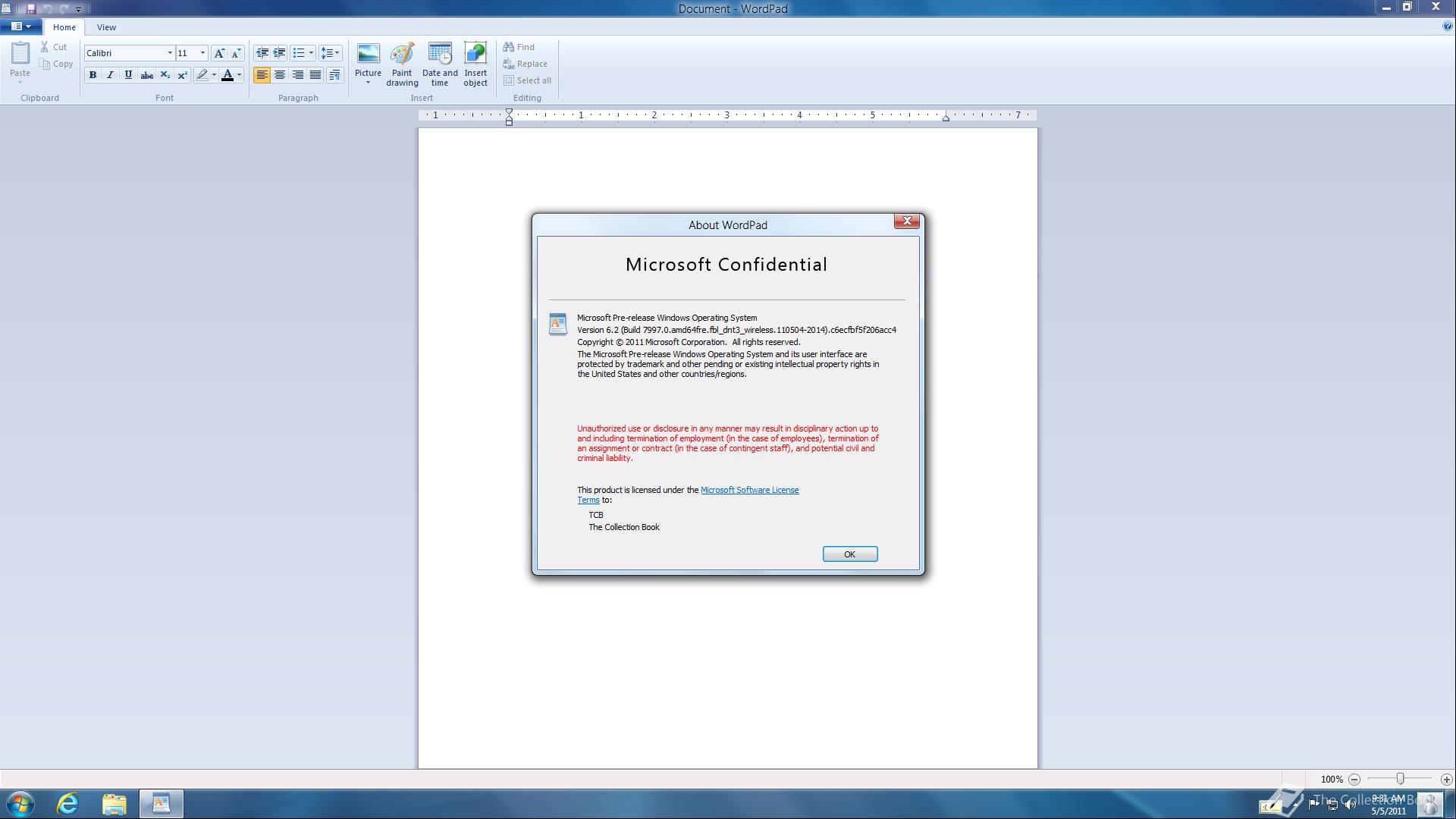Click the Action Center flag icon
The height and width of the screenshot is (819, 1456).
(1314, 805)
